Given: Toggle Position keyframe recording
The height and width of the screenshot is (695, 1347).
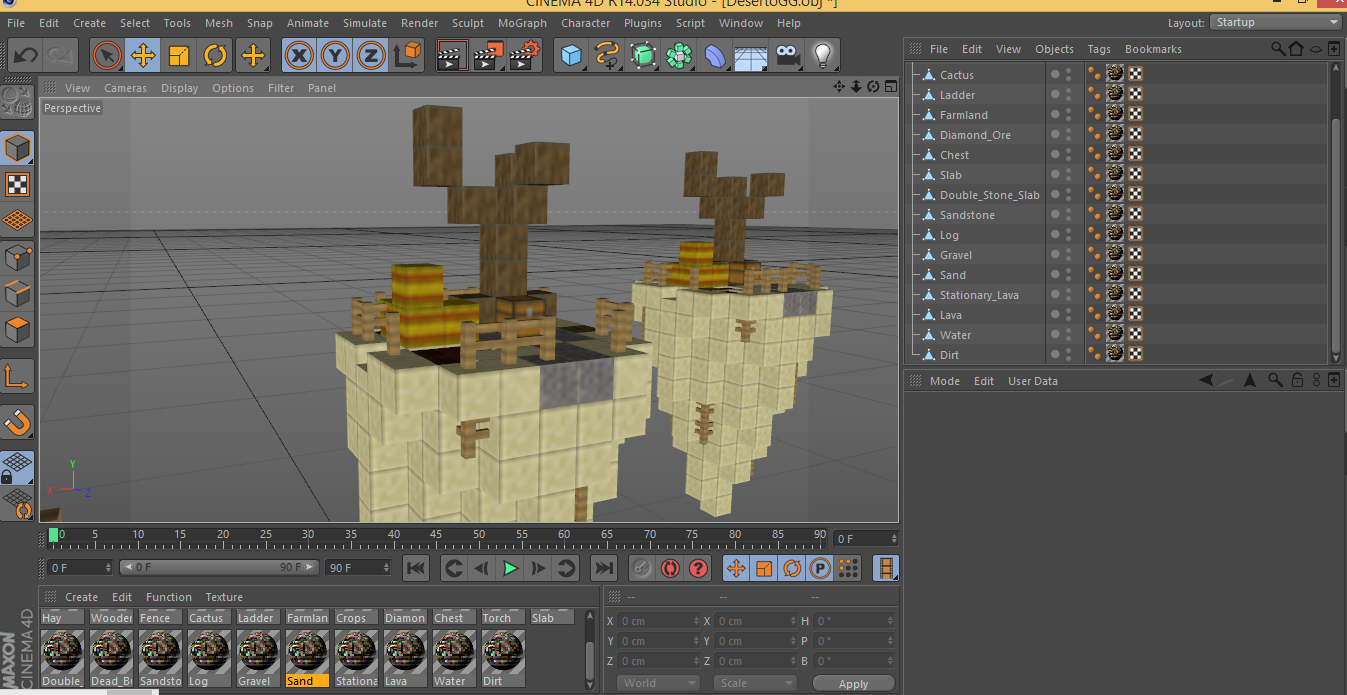Looking at the screenshot, I should [736, 569].
